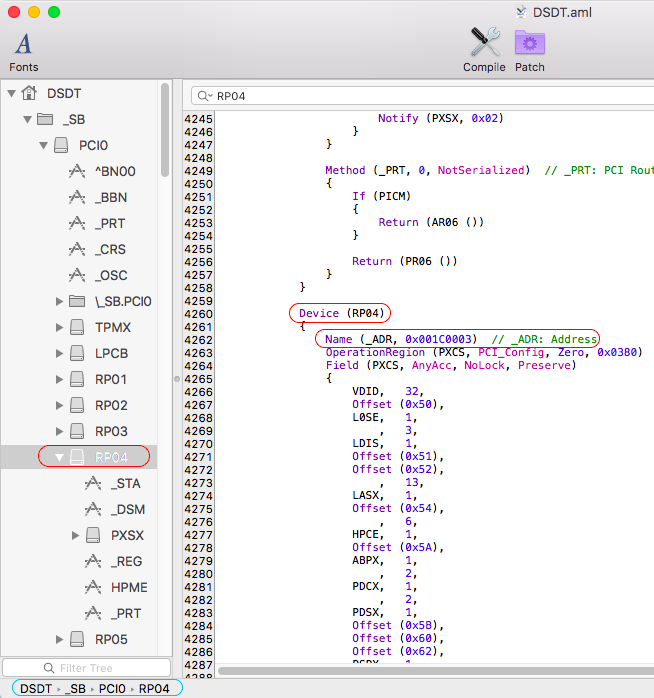Open the Fonts tool in toolbar
Viewport: 654px width, 698px height.
pos(23,44)
